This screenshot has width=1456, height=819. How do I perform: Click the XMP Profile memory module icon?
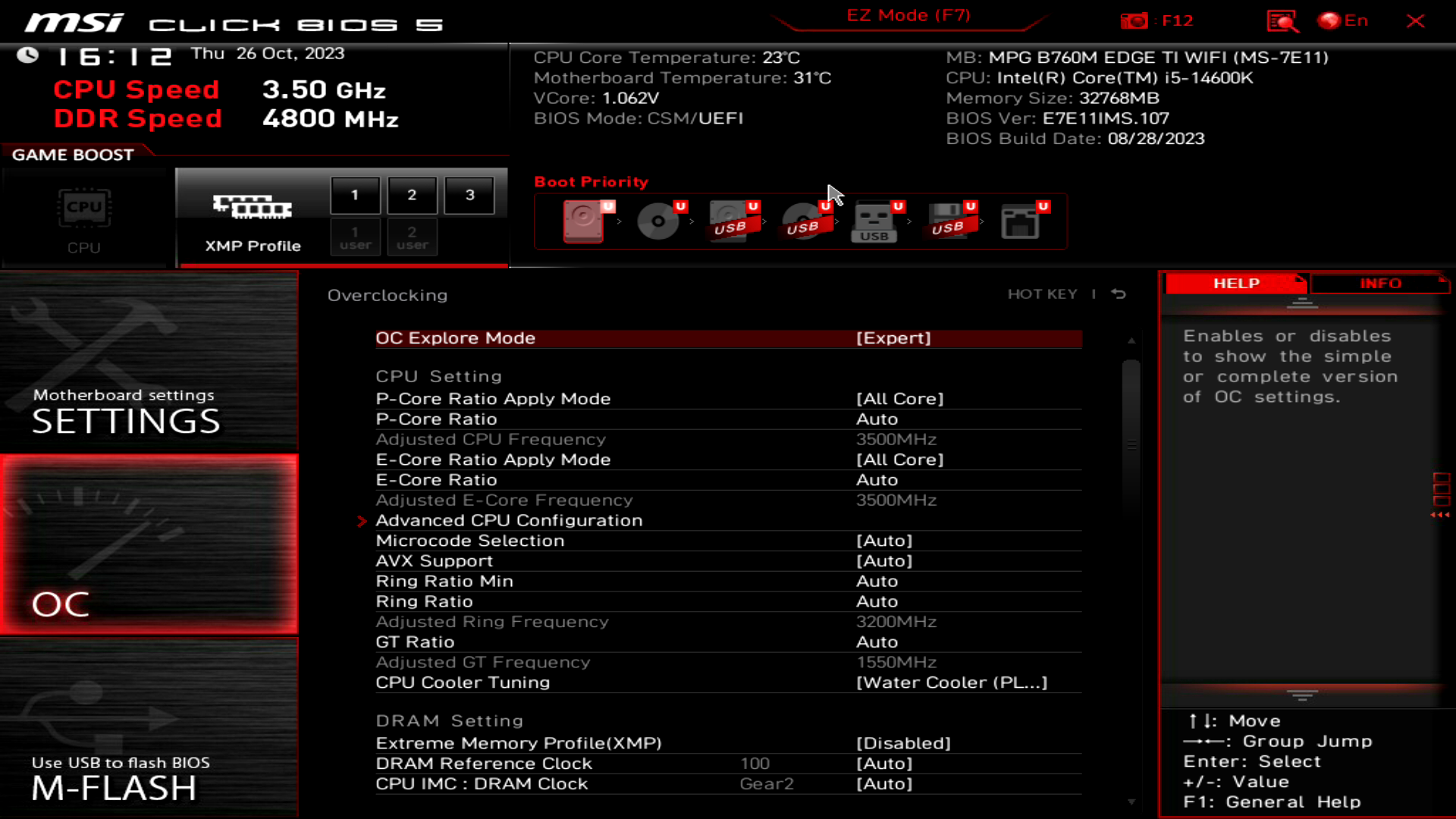point(253,206)
